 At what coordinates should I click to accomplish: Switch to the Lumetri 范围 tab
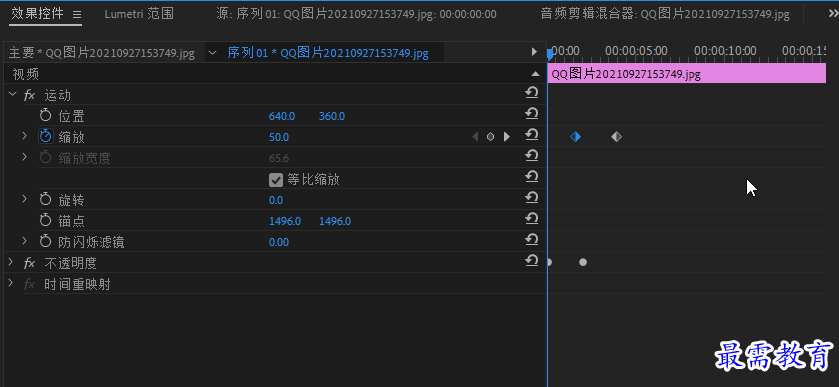(x=139, y=14)
